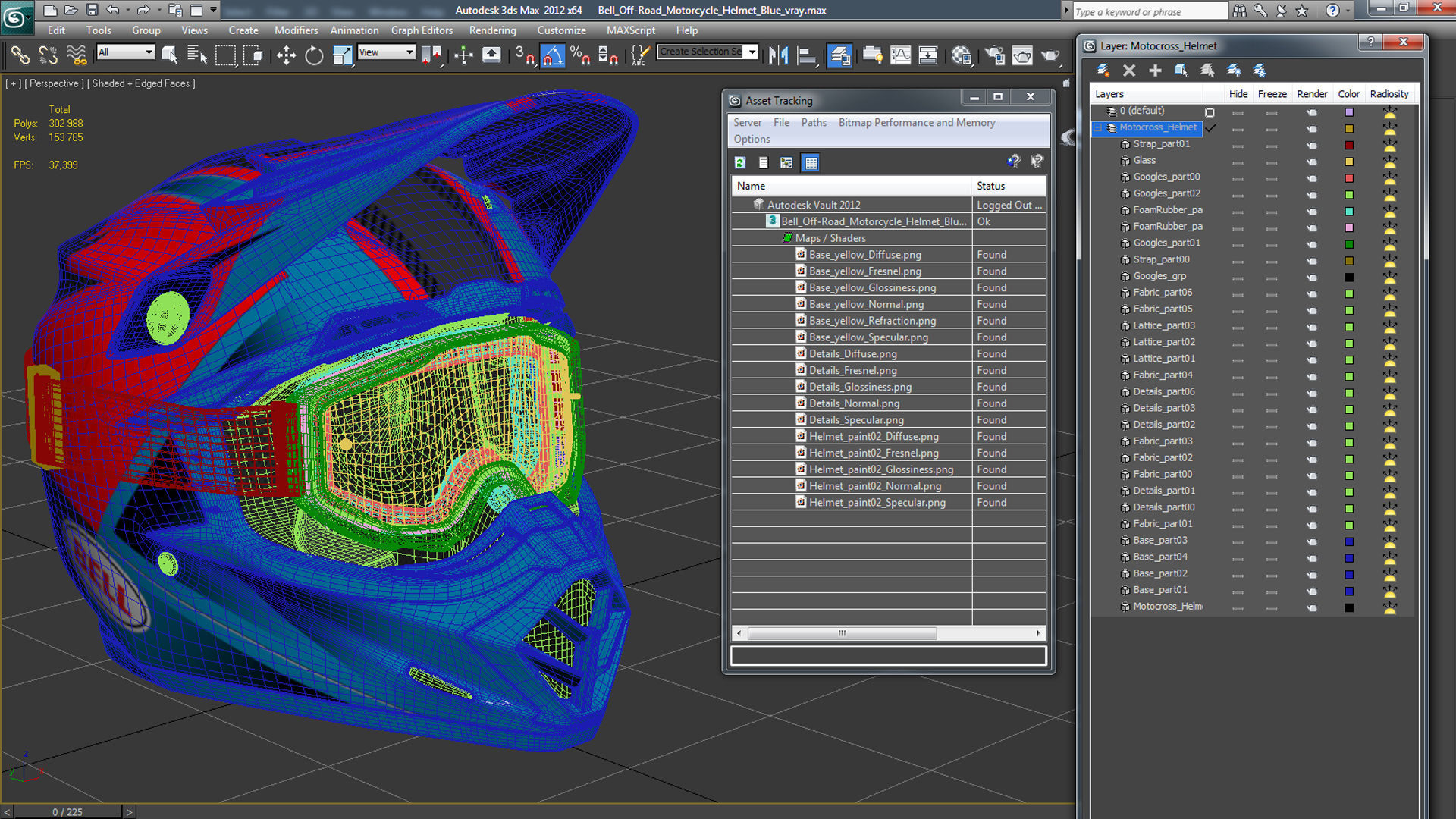The height and width of the screenshot is (819, 1456).
Task: Open the Select by Name tool
Action: click(x=197, y=55)
